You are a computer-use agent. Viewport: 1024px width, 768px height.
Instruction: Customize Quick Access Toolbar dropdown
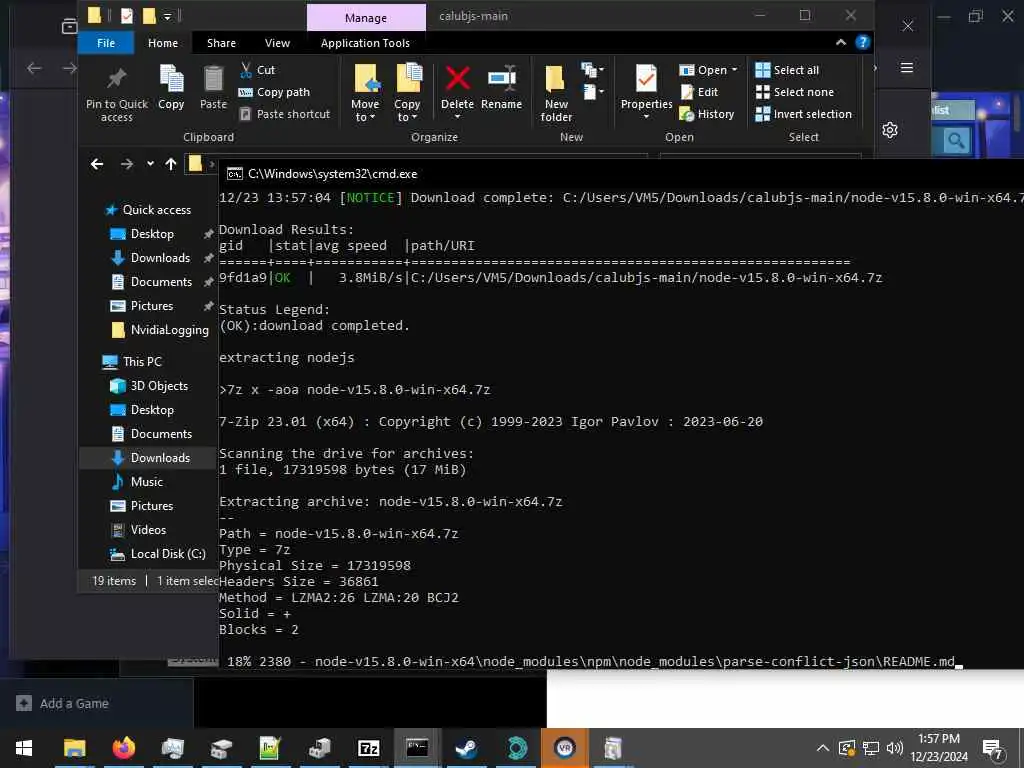click(x=167, y=16)
